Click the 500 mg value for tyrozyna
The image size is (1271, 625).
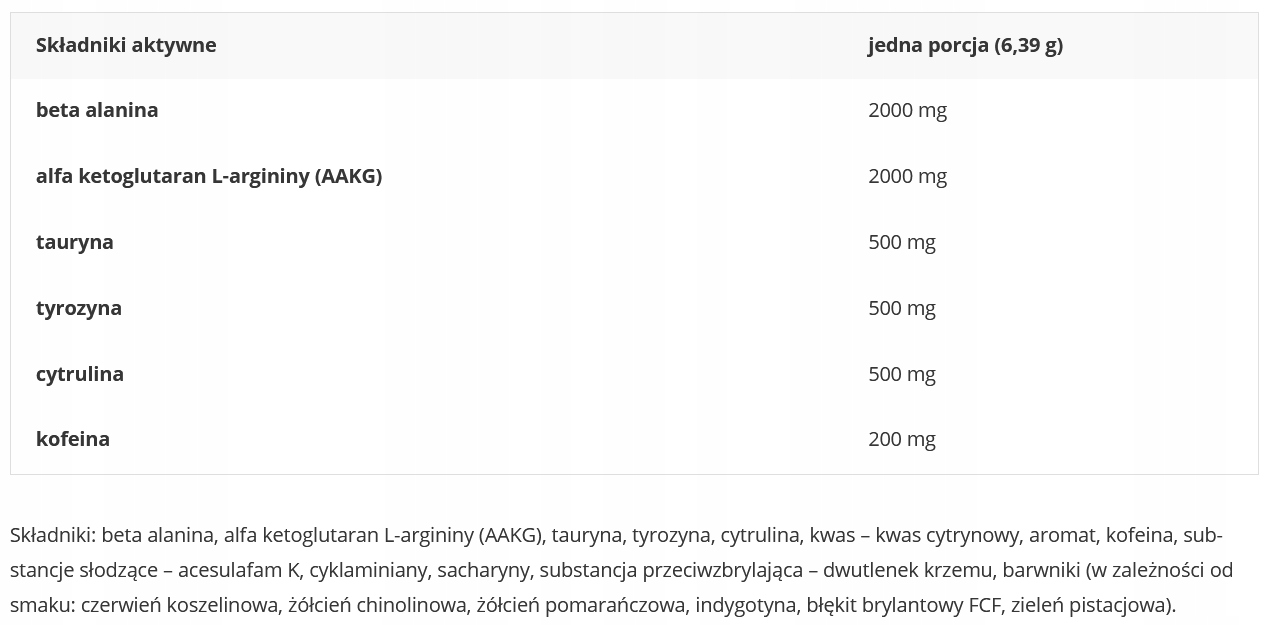click(x=902, y=308)
